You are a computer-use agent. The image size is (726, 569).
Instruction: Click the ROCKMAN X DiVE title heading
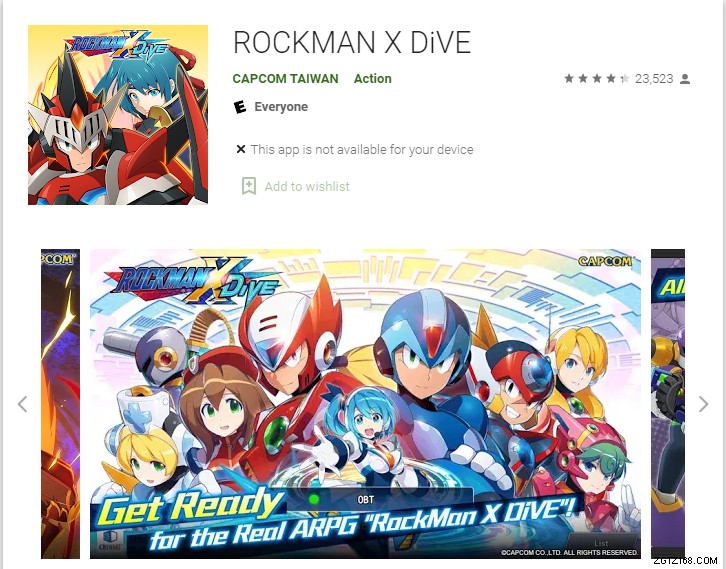(352, 43)
